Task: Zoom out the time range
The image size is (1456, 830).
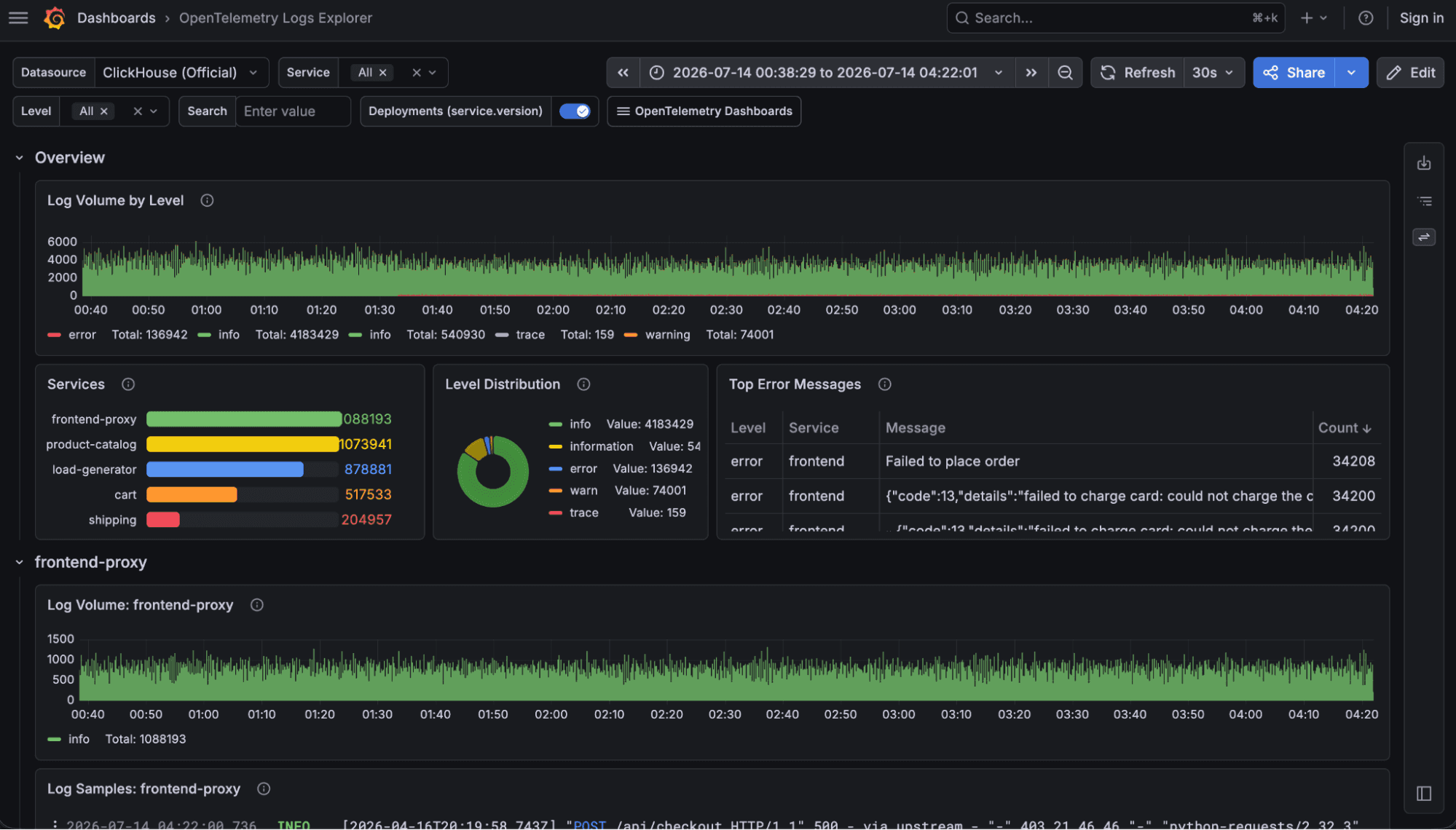Action: (1065, 73)
